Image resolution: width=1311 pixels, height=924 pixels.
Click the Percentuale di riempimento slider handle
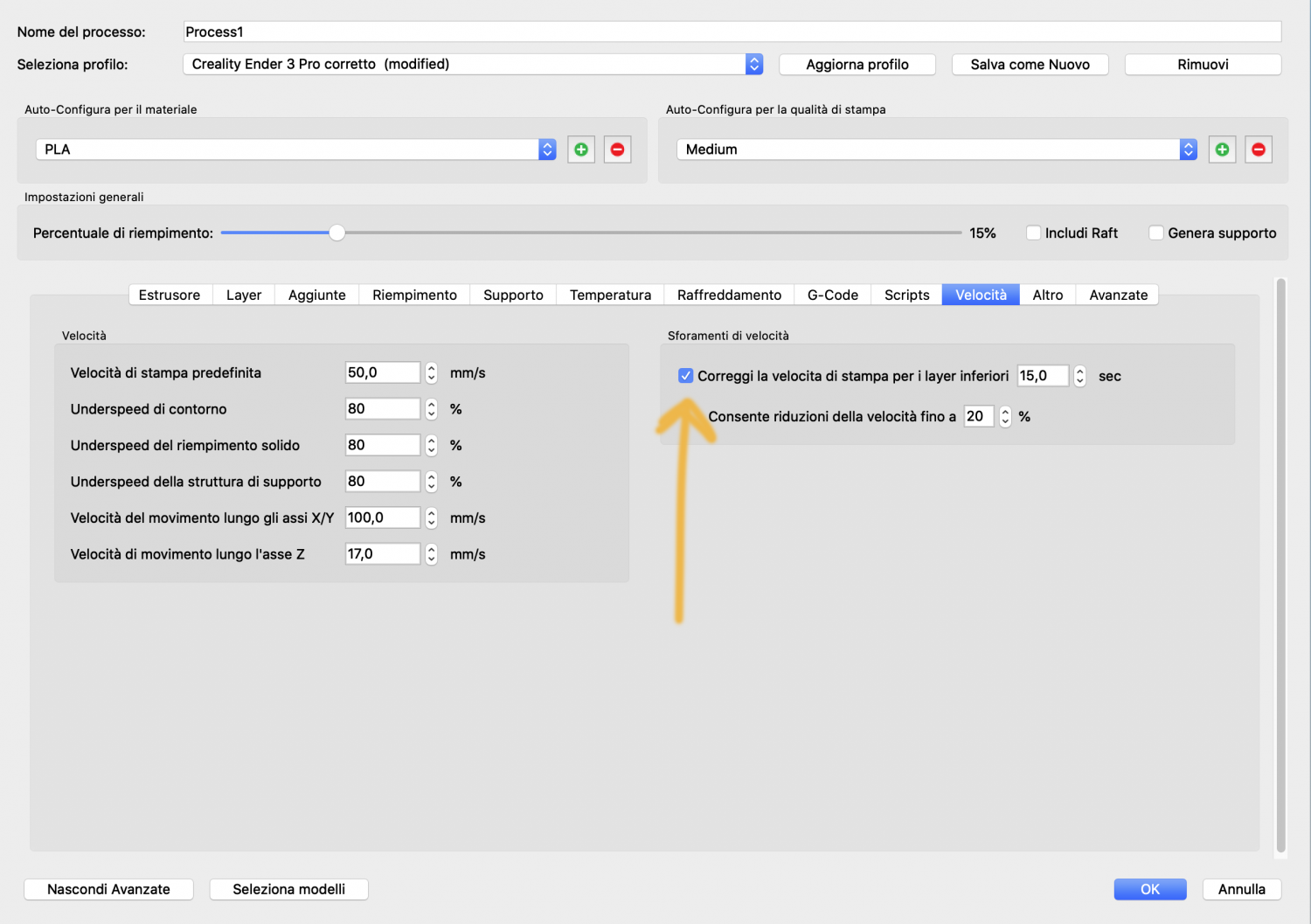[336, 233]
